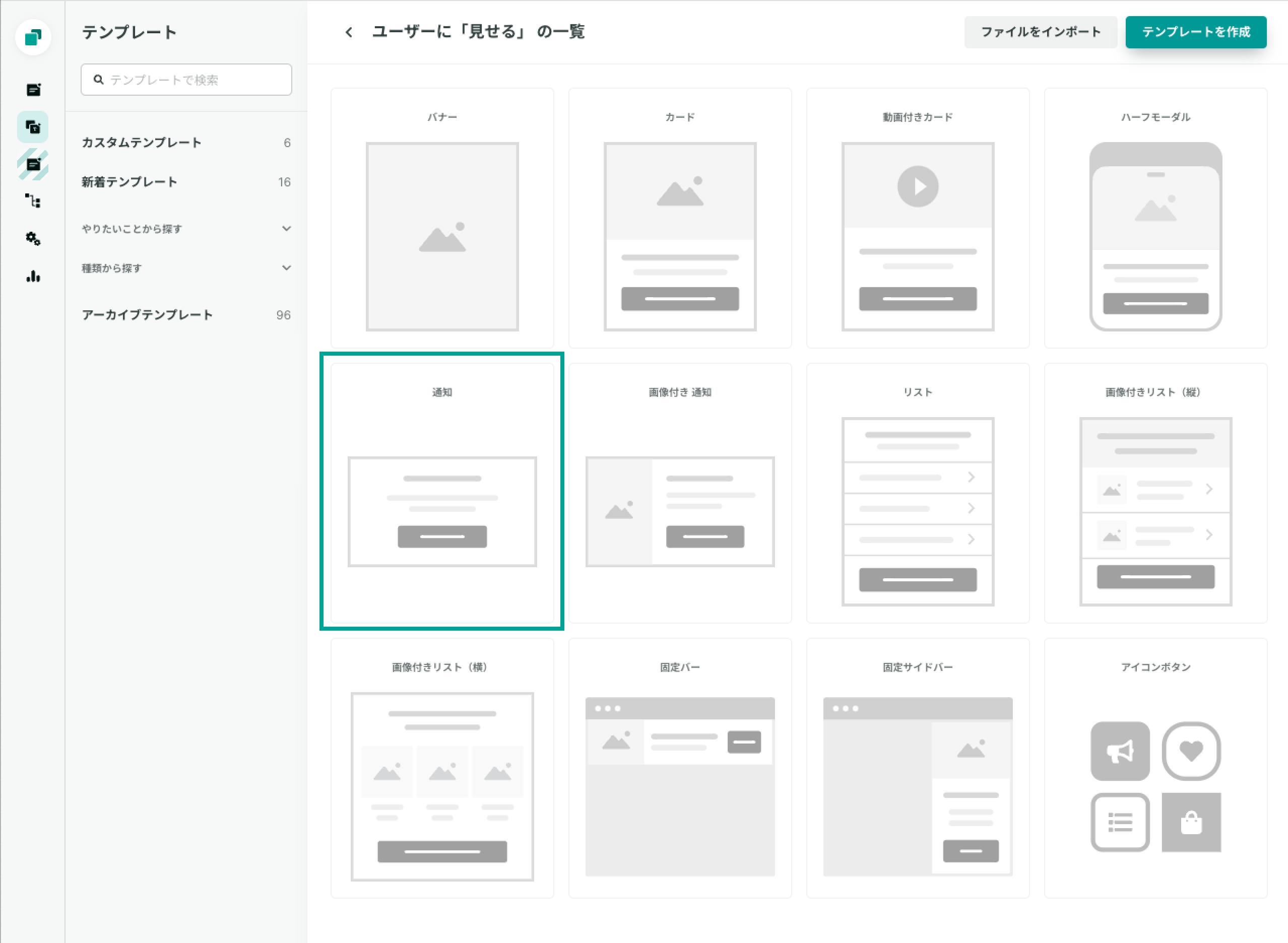The height and width of the screenshot is (943, 1288).
Task: Select the バナー template card
Action: tap(442, 218)
